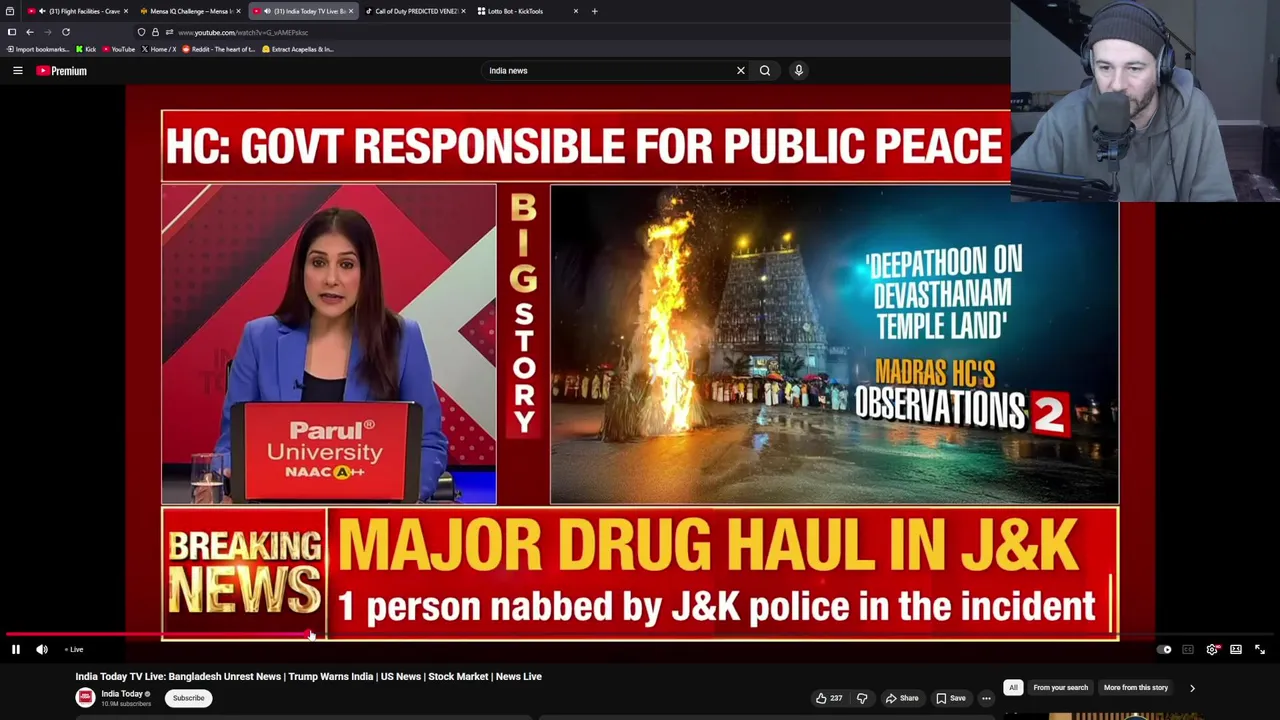Image resolution: width=1280 pixels, height=720 pixels.
Task: Toggle the browser sidebar button
Action: 12,32
